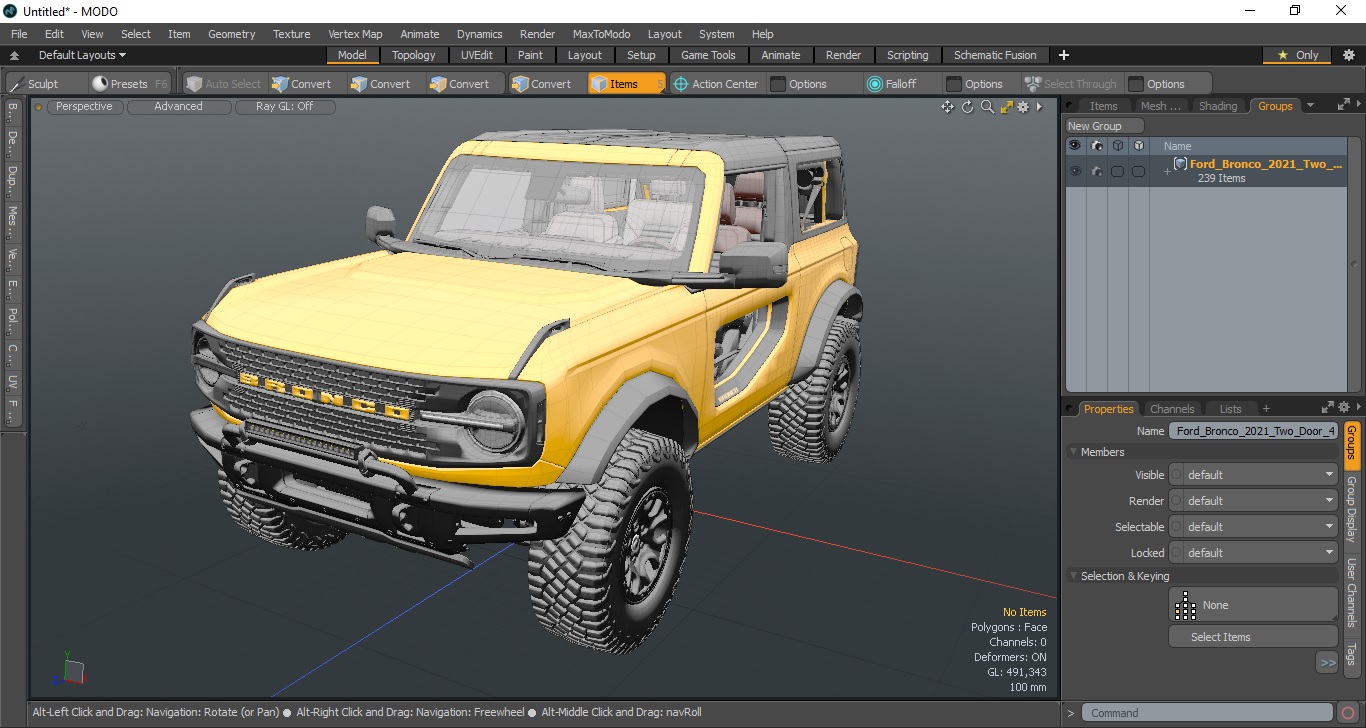Toggle second checkbox in Ford_Bronco row

coord(1138,172)
